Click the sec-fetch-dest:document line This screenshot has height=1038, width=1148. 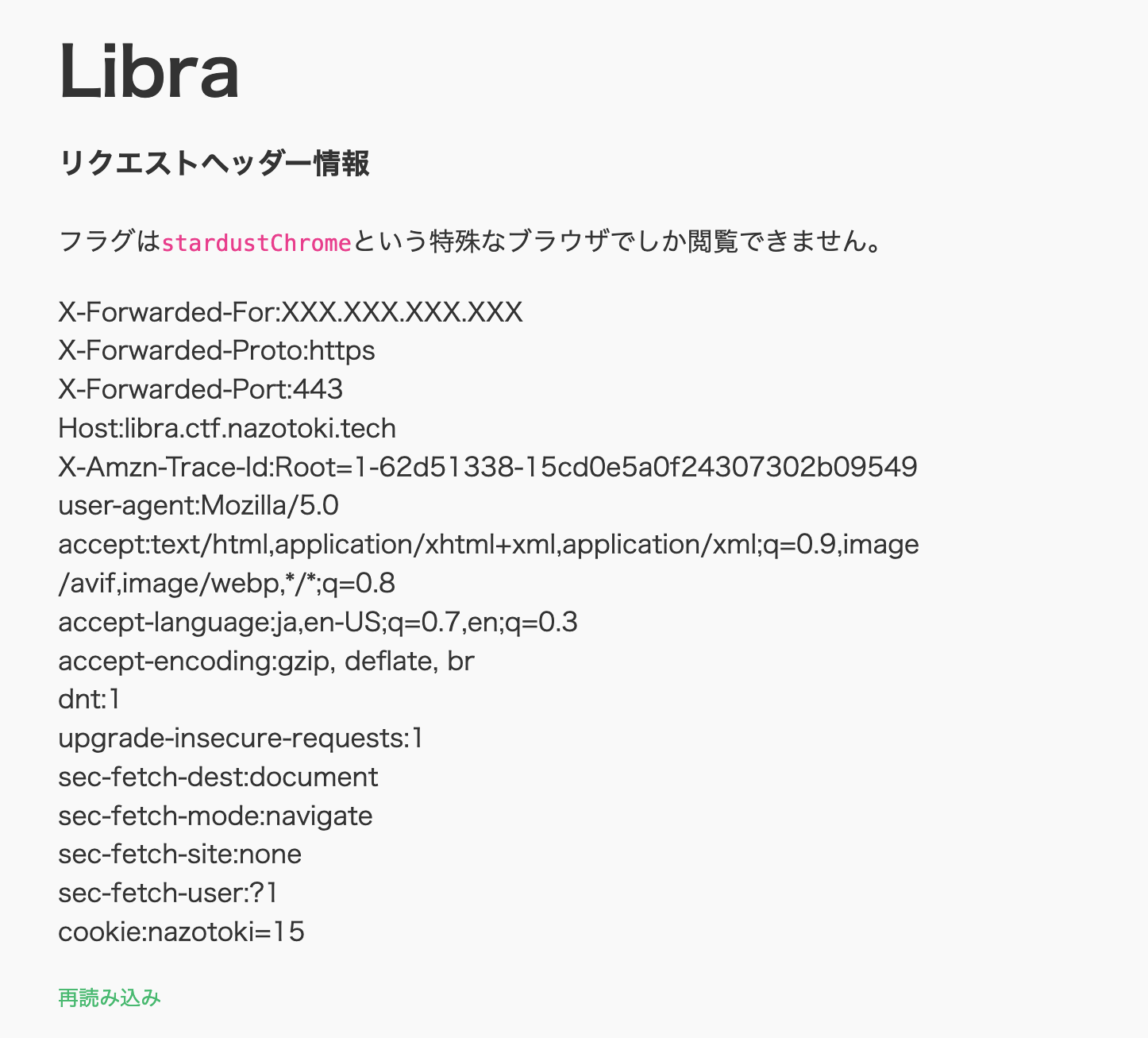click(218, 777)
